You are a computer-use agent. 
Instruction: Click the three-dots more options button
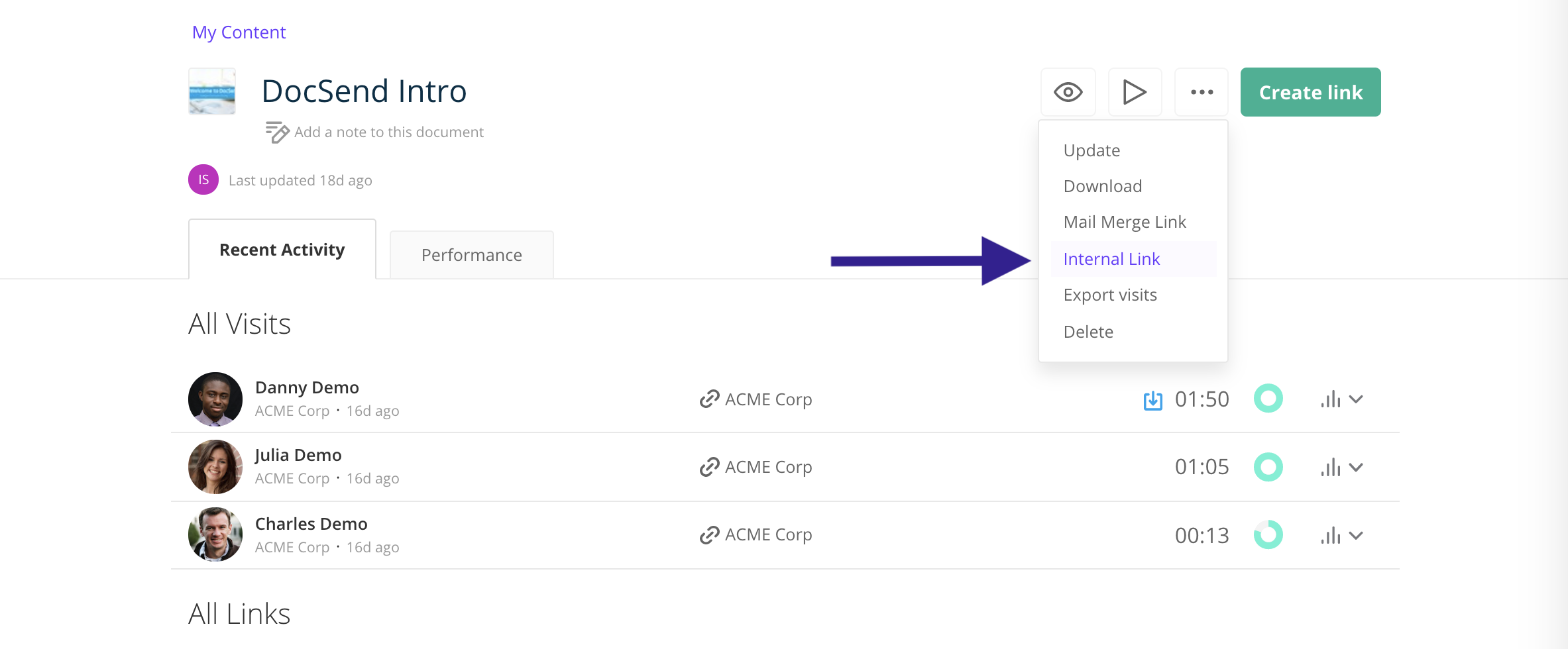point(1202,92)
